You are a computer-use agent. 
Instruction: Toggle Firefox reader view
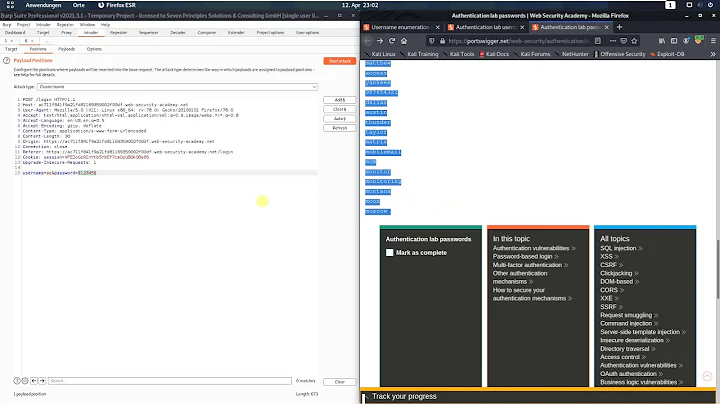coord(597,41)
